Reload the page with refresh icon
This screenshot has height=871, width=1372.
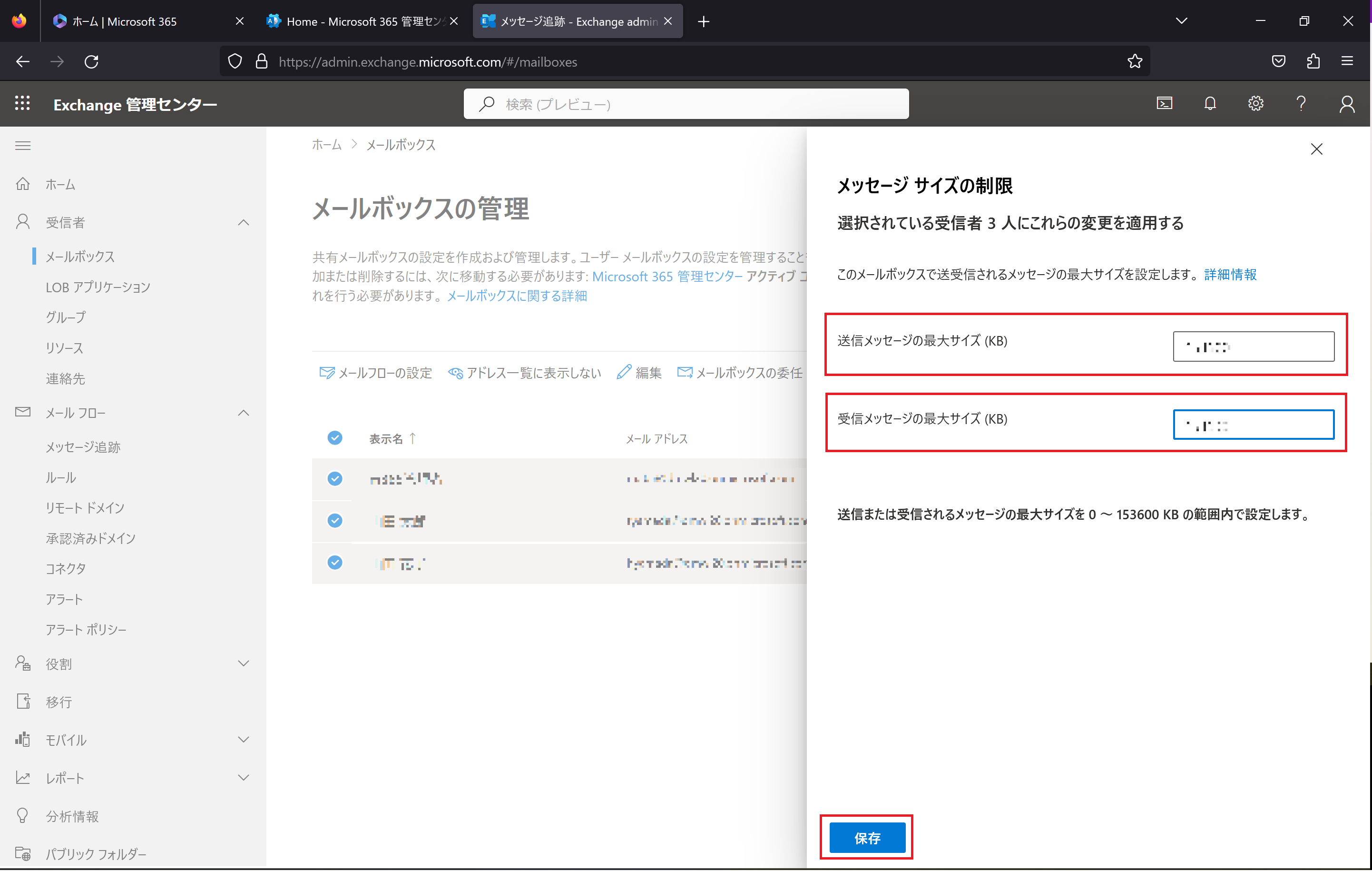tap(92, 61)
